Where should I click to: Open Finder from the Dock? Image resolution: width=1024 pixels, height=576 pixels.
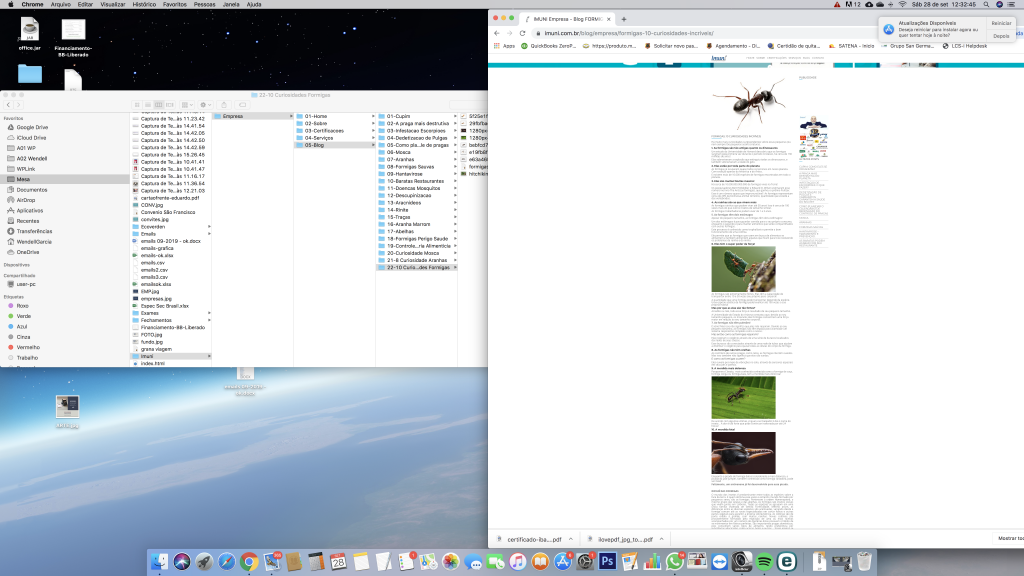pyautogui.click(x=159, y=562)
